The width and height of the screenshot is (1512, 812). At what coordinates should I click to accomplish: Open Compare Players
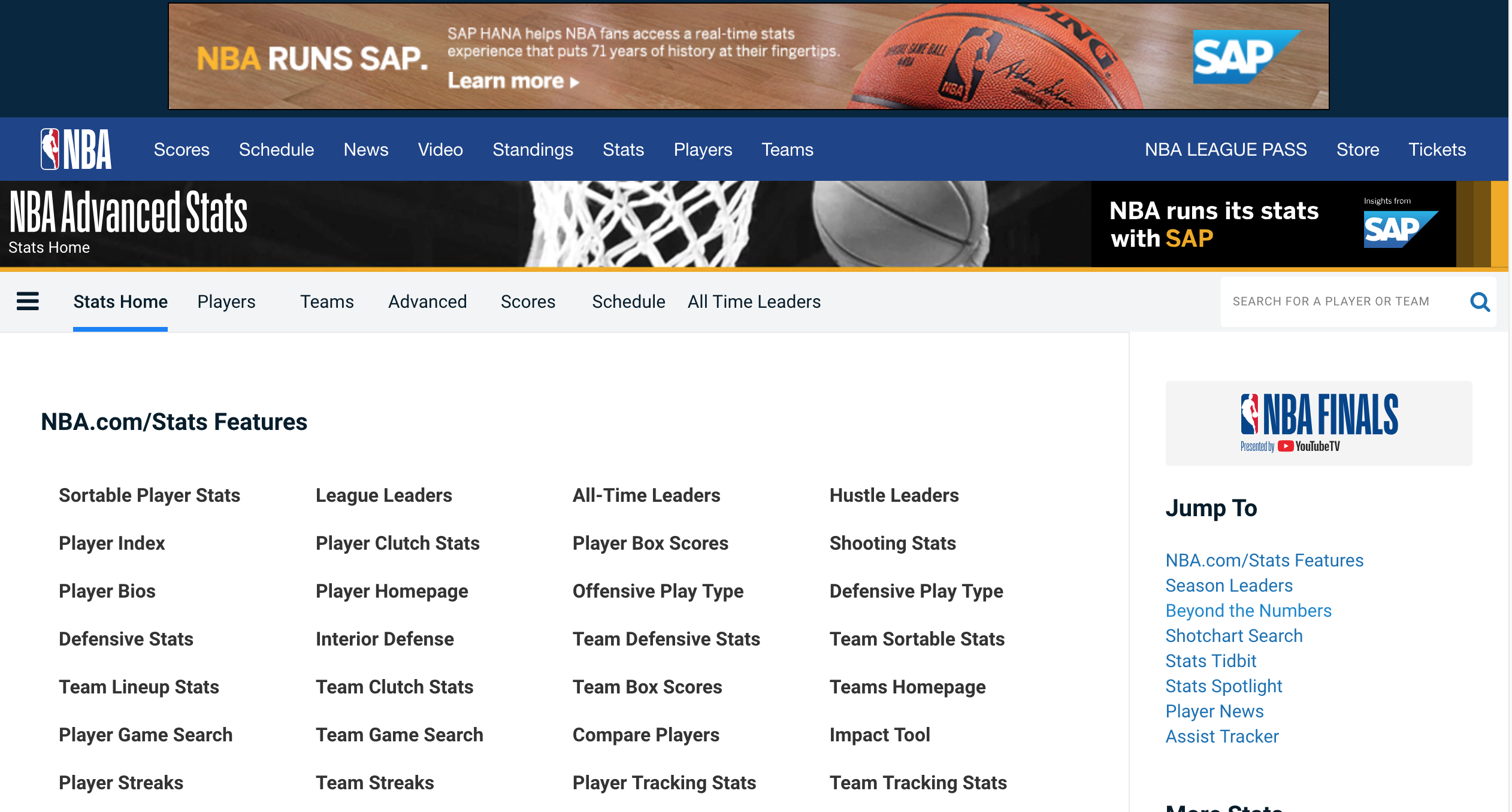646,735
